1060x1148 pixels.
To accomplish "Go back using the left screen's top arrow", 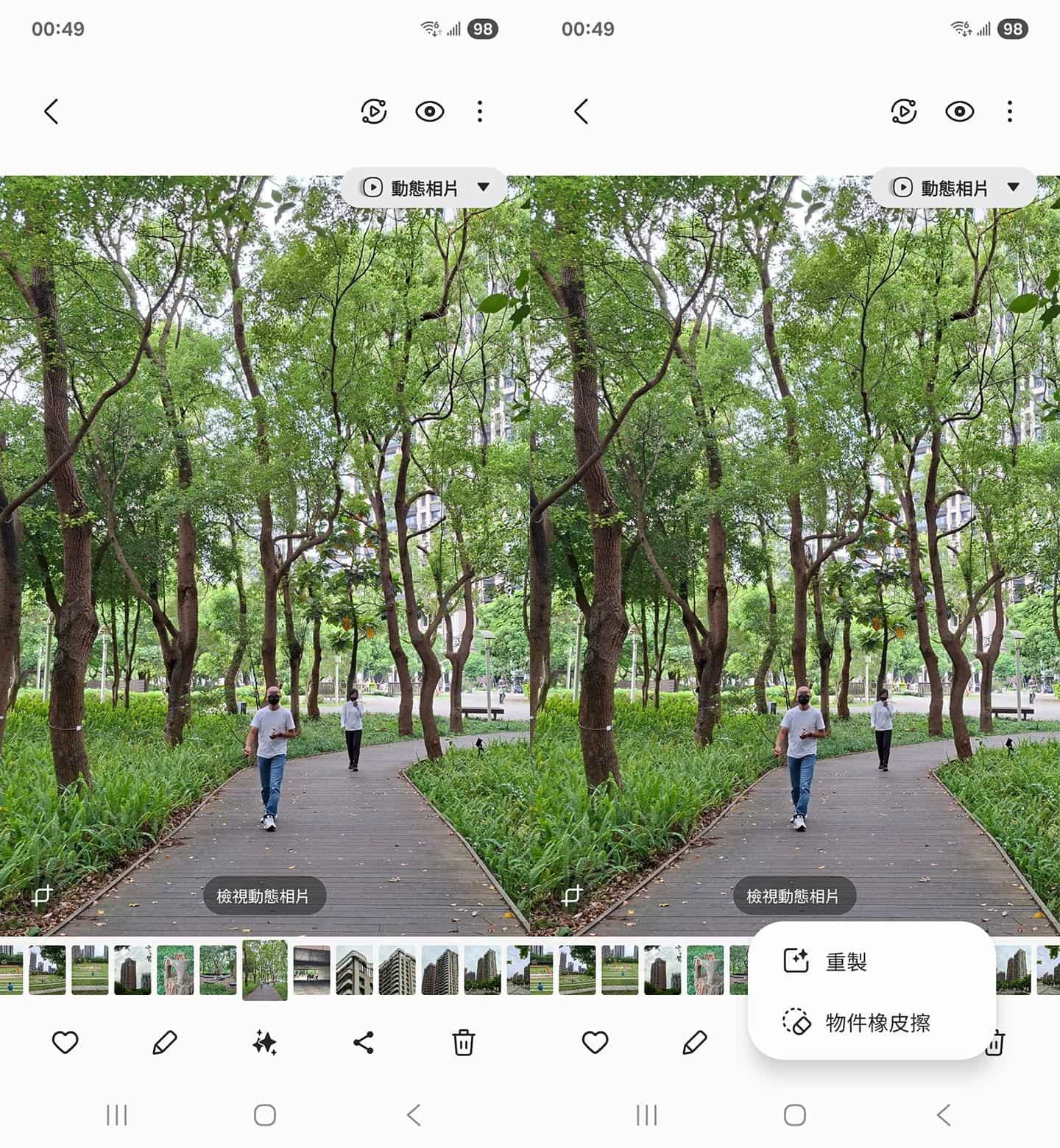I will [x=51, y=112].
